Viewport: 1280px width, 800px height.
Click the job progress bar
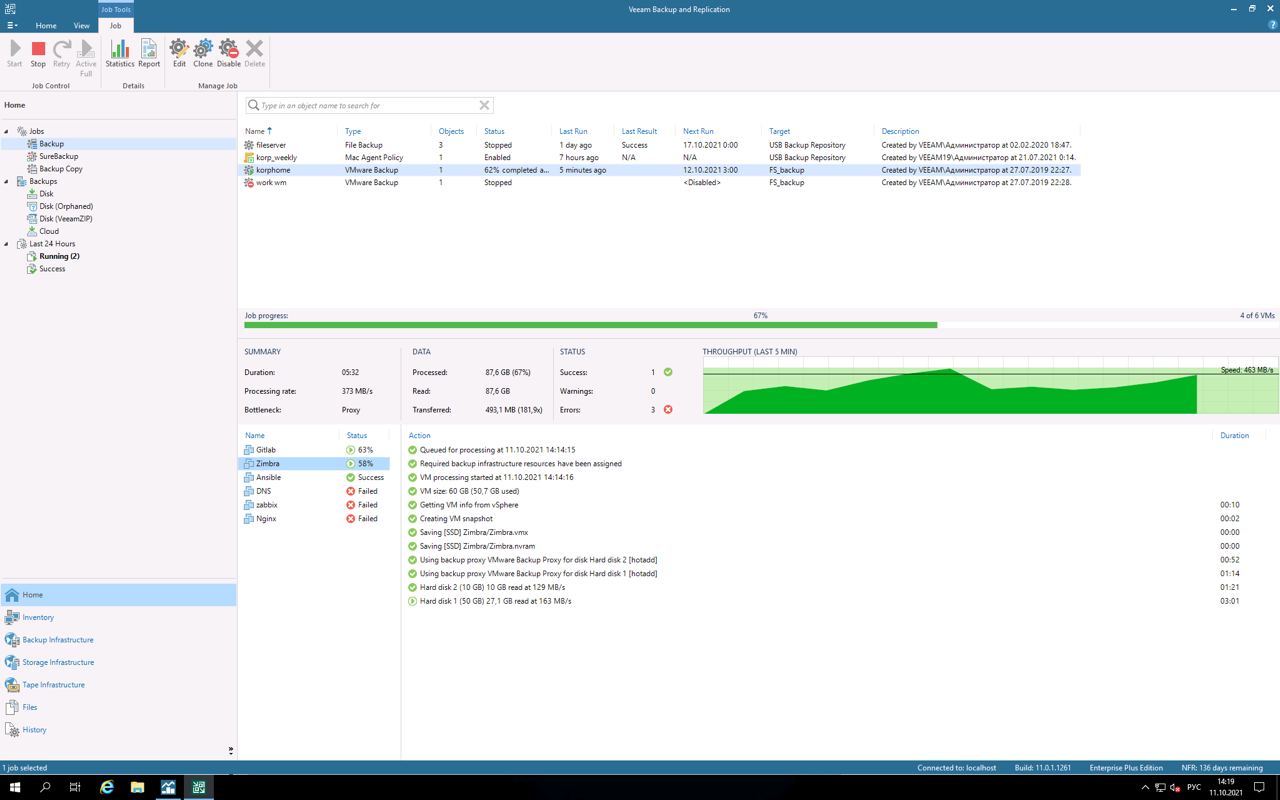point(760,324)
